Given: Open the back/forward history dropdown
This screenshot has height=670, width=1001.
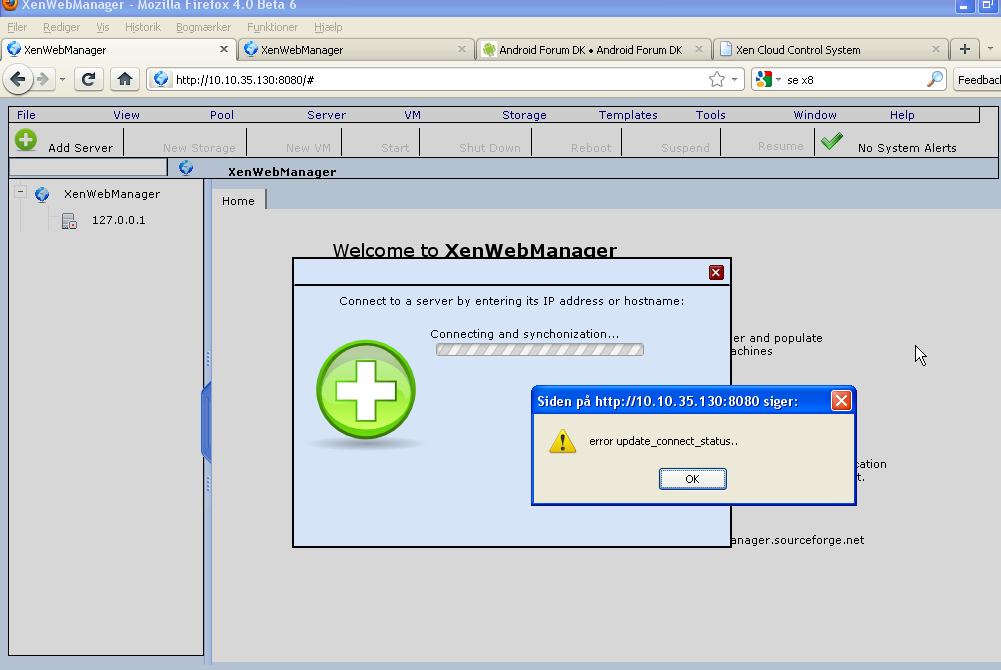Looking at the screenshot, I should click(x=62, y=79).
